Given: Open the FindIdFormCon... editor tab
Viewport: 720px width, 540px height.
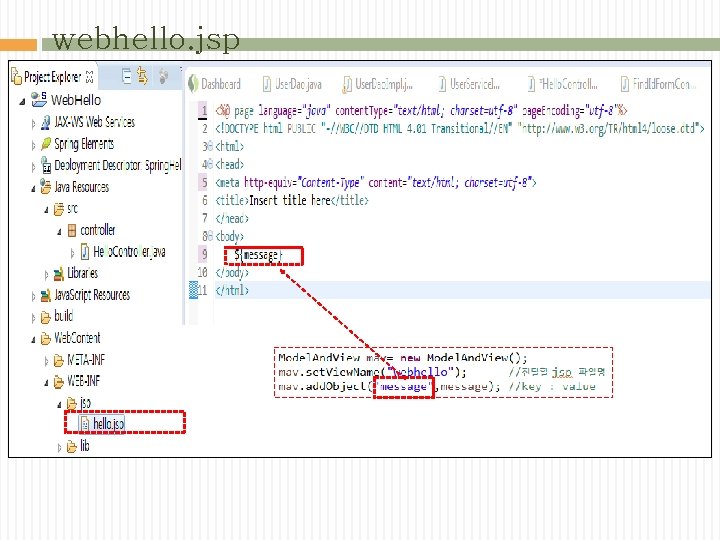Looking at the screenshot, I should pyautogui.click(x=658, y=84).
